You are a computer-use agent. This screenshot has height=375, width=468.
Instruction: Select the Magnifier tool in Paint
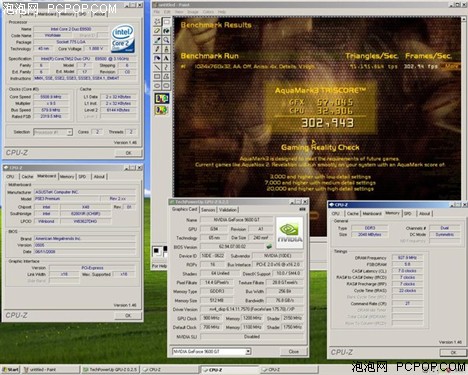click(x=166, y=40)
